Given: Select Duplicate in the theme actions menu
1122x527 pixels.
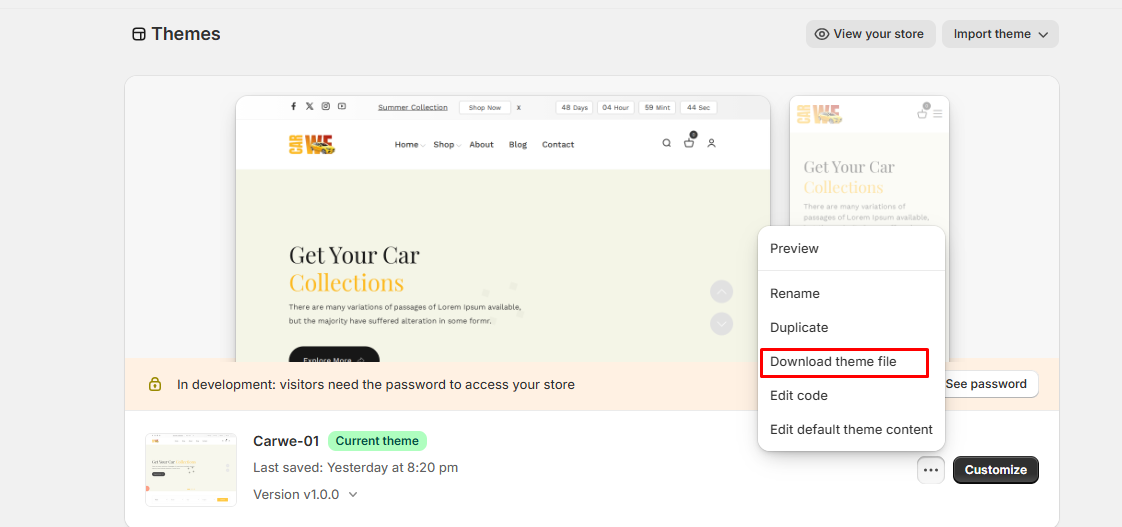Looking at the screenshot, I should tap(799, 328).
